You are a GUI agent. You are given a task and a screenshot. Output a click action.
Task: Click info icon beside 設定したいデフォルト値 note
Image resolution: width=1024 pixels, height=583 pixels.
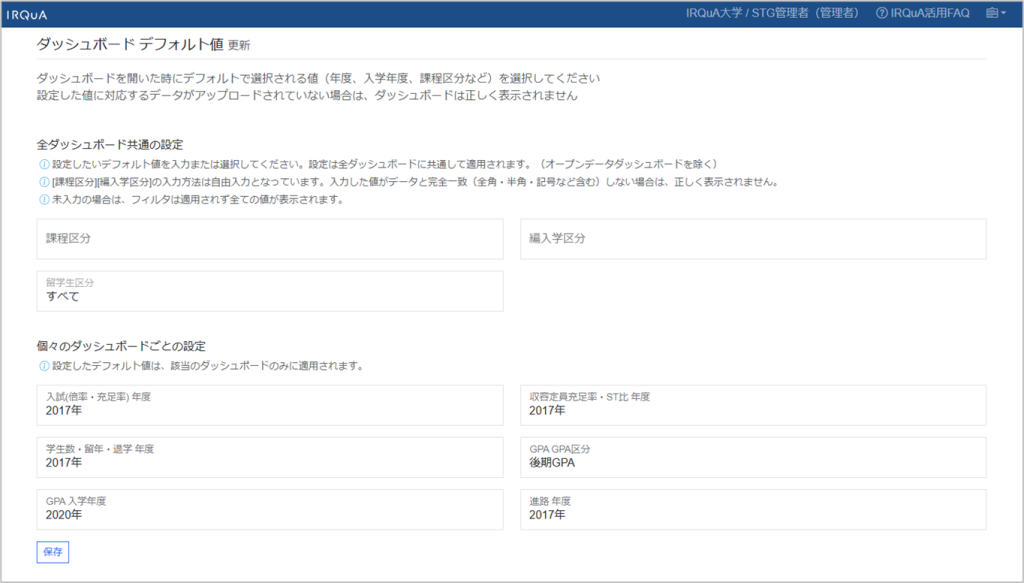43,164
